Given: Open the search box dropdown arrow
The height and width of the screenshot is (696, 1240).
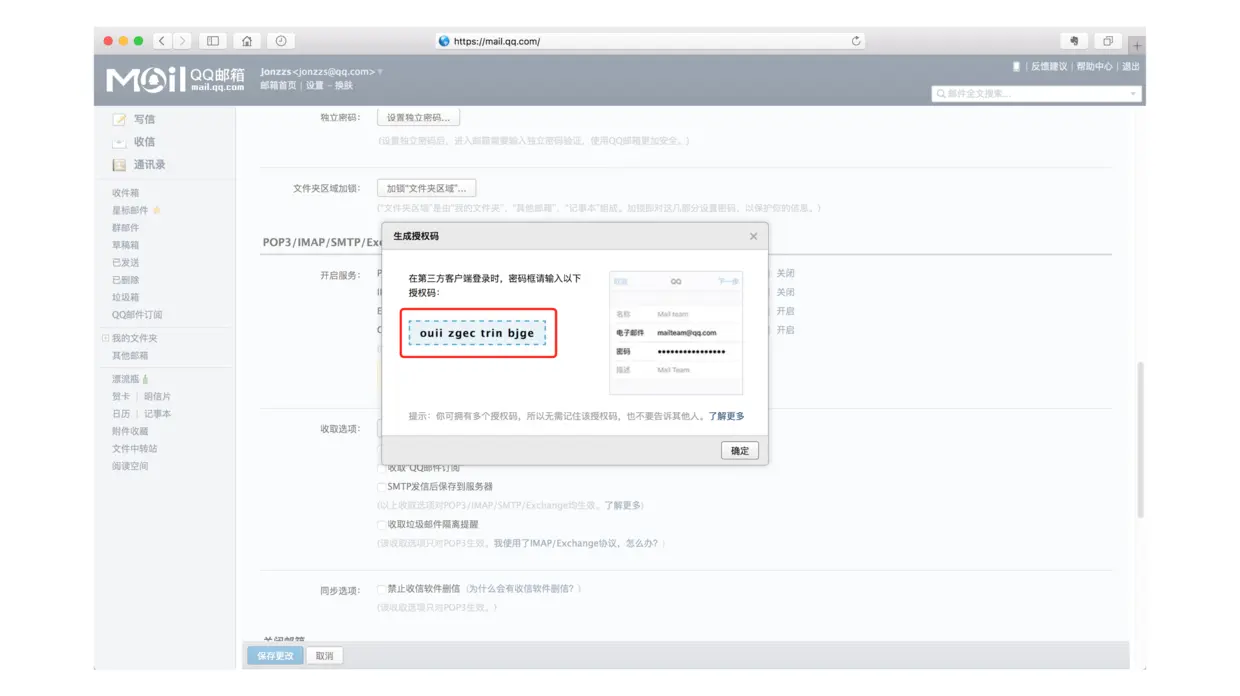Looking at the screenshot, I should tap(1133, 94).
